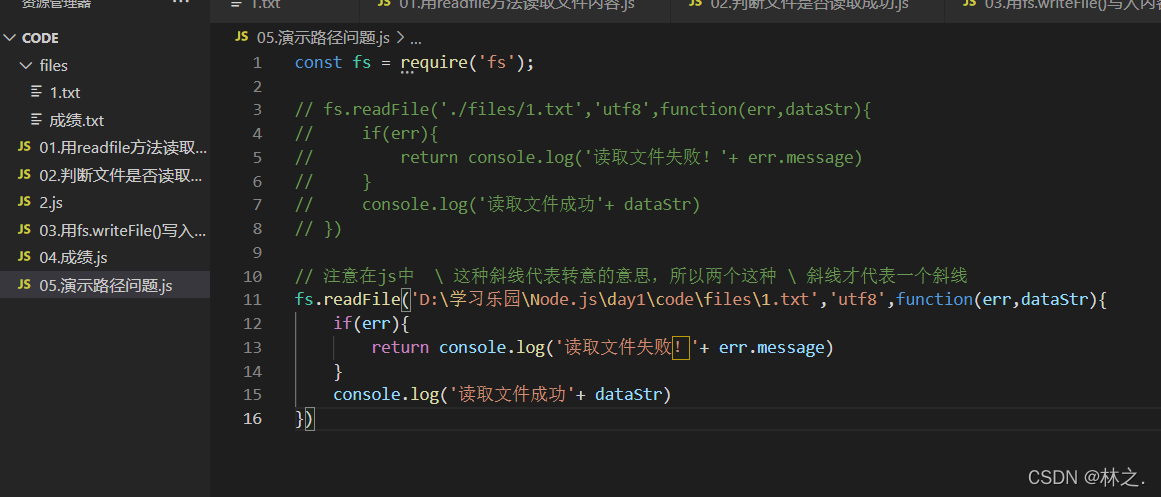1161x497 pixels.
Task: Open 02.判断文件是否读取 file in explorer
Action: [x=121, y=176]
